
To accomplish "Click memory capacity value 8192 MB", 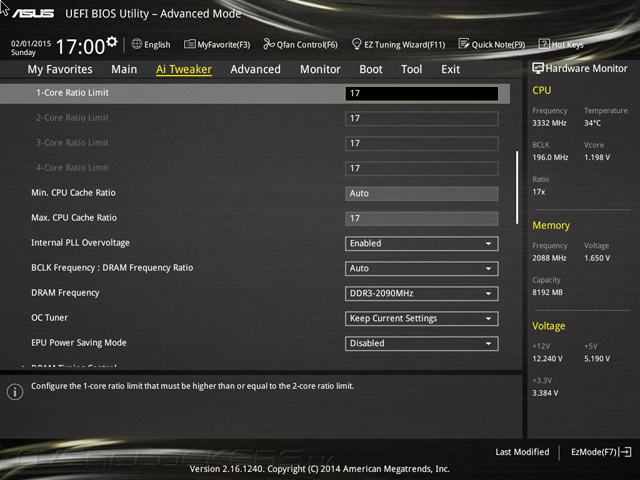I will (x=547, y=293).
